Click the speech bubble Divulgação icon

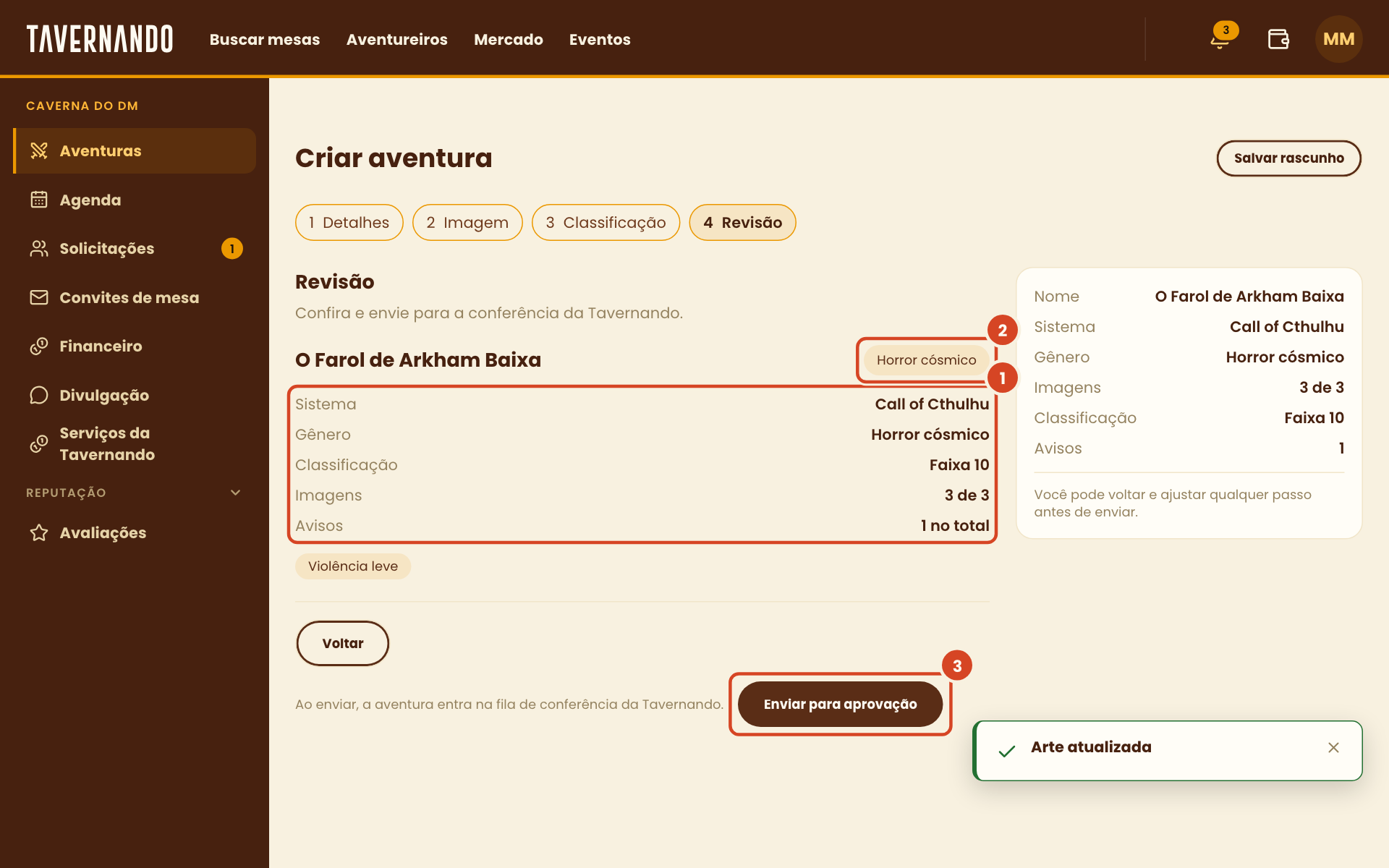pyautogui.click(x=39, y=395)
